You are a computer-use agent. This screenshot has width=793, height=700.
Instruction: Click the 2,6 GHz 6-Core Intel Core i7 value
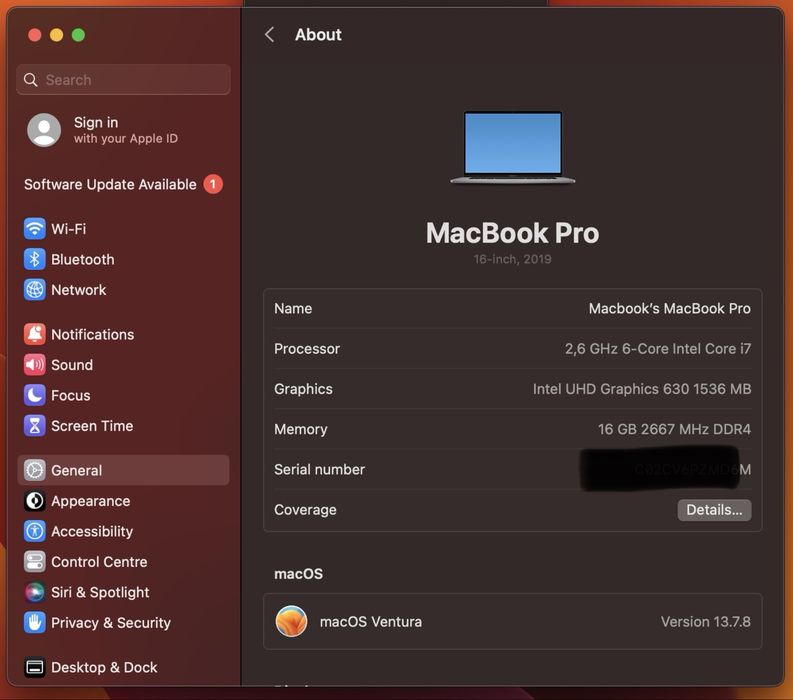coord(658,348)
